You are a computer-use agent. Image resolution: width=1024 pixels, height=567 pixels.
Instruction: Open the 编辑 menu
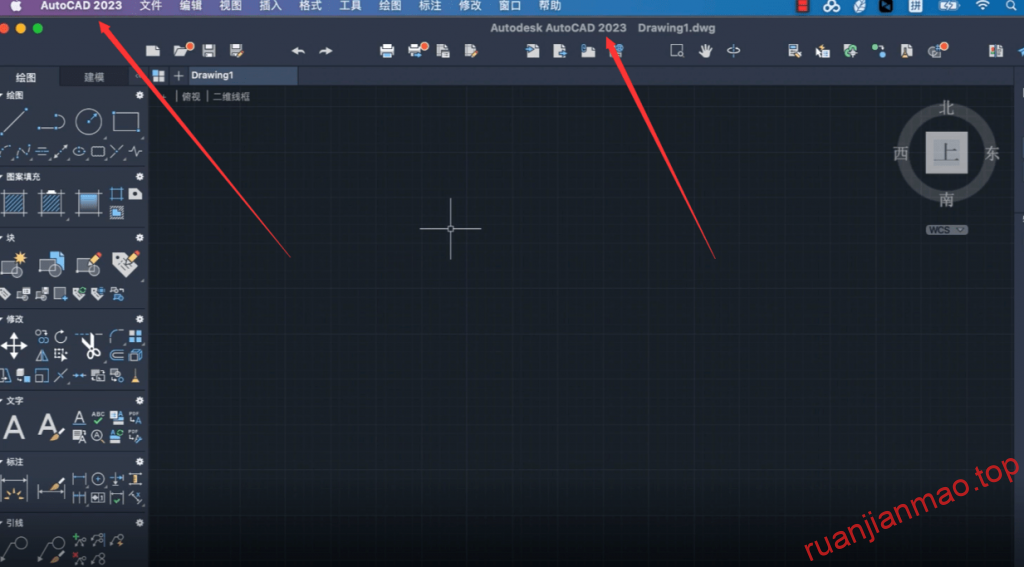[x=191, y=6]
